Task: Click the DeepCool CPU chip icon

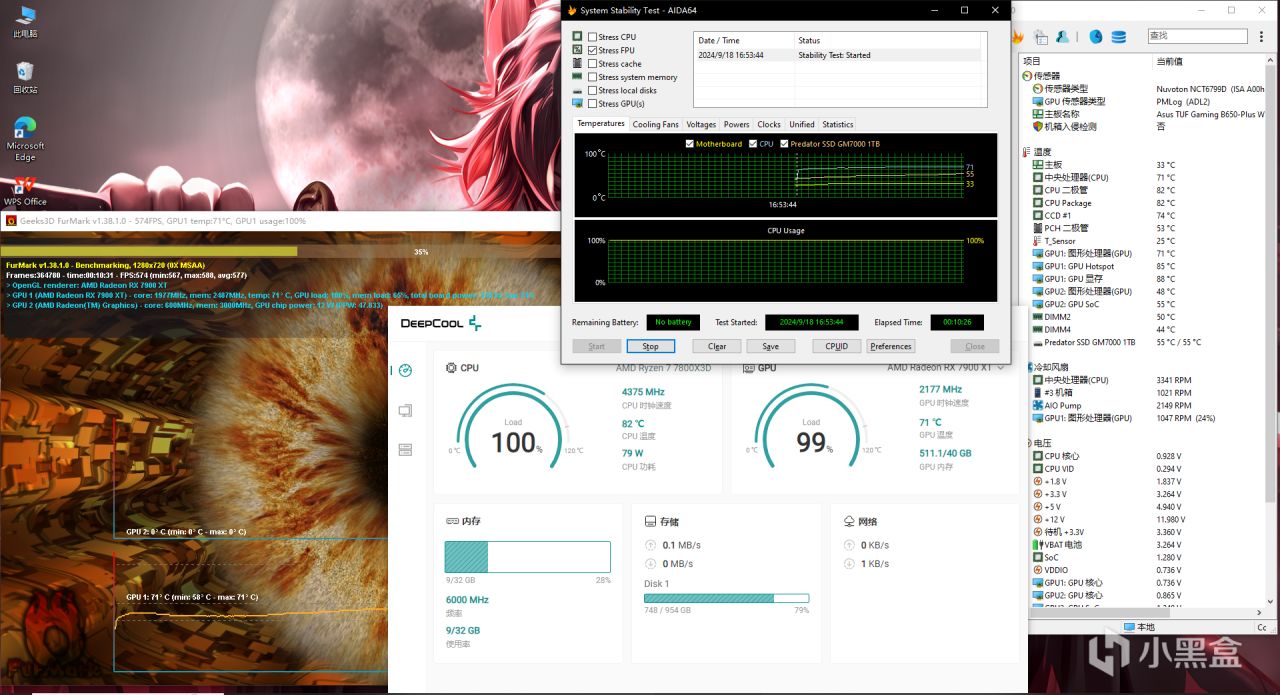Action: tap(451, 368)
